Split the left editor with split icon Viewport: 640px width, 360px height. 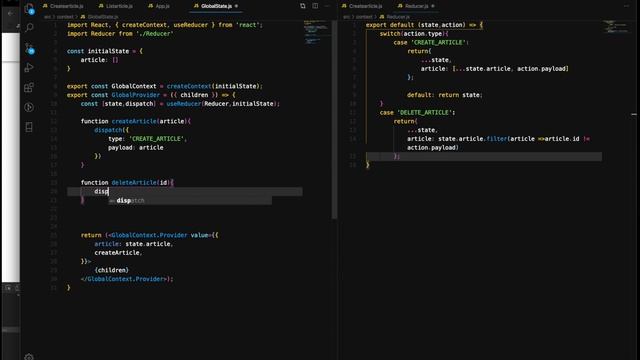point(315,6)
